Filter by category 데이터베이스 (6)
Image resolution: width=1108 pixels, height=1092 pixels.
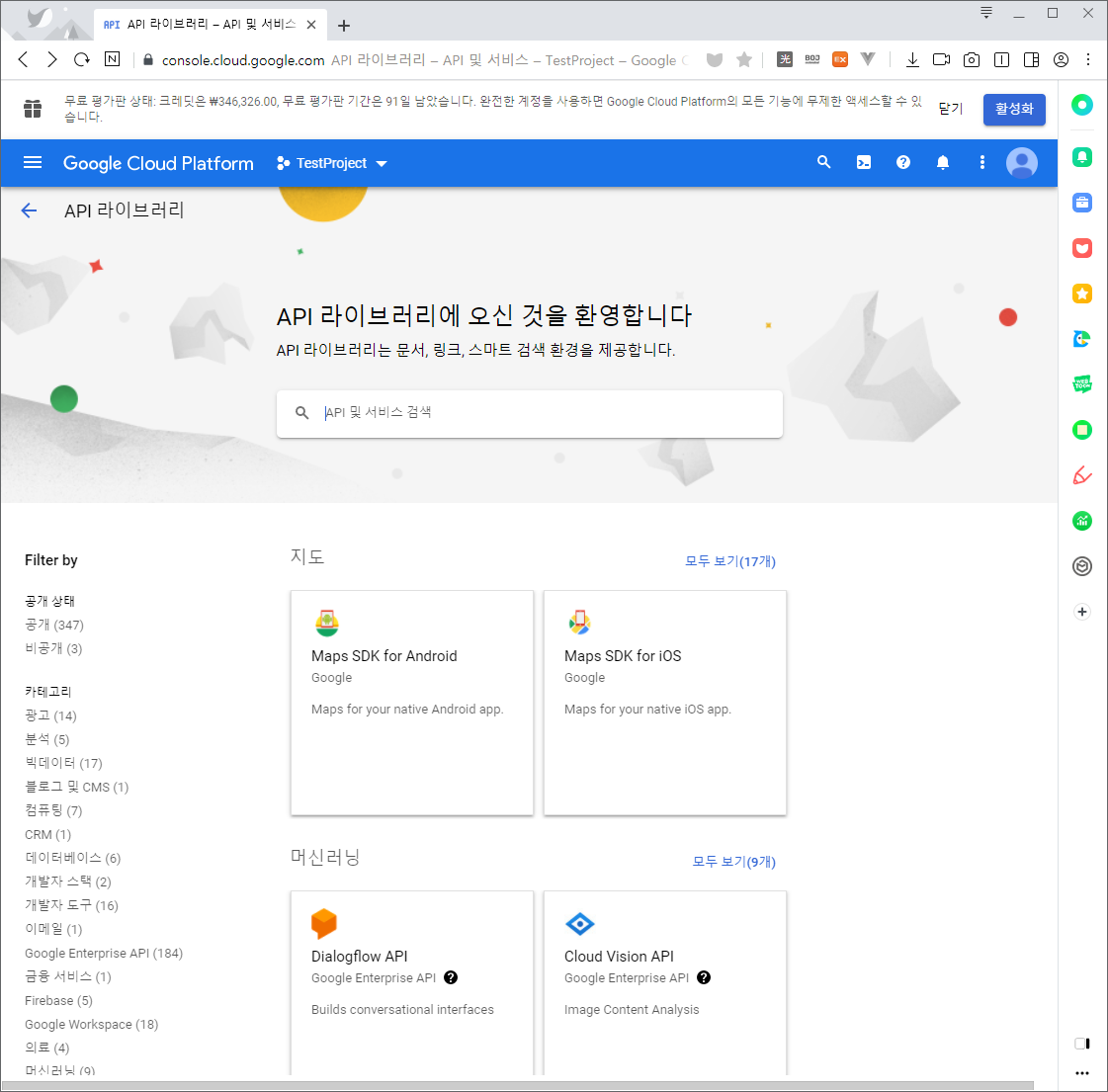(73, 858)
